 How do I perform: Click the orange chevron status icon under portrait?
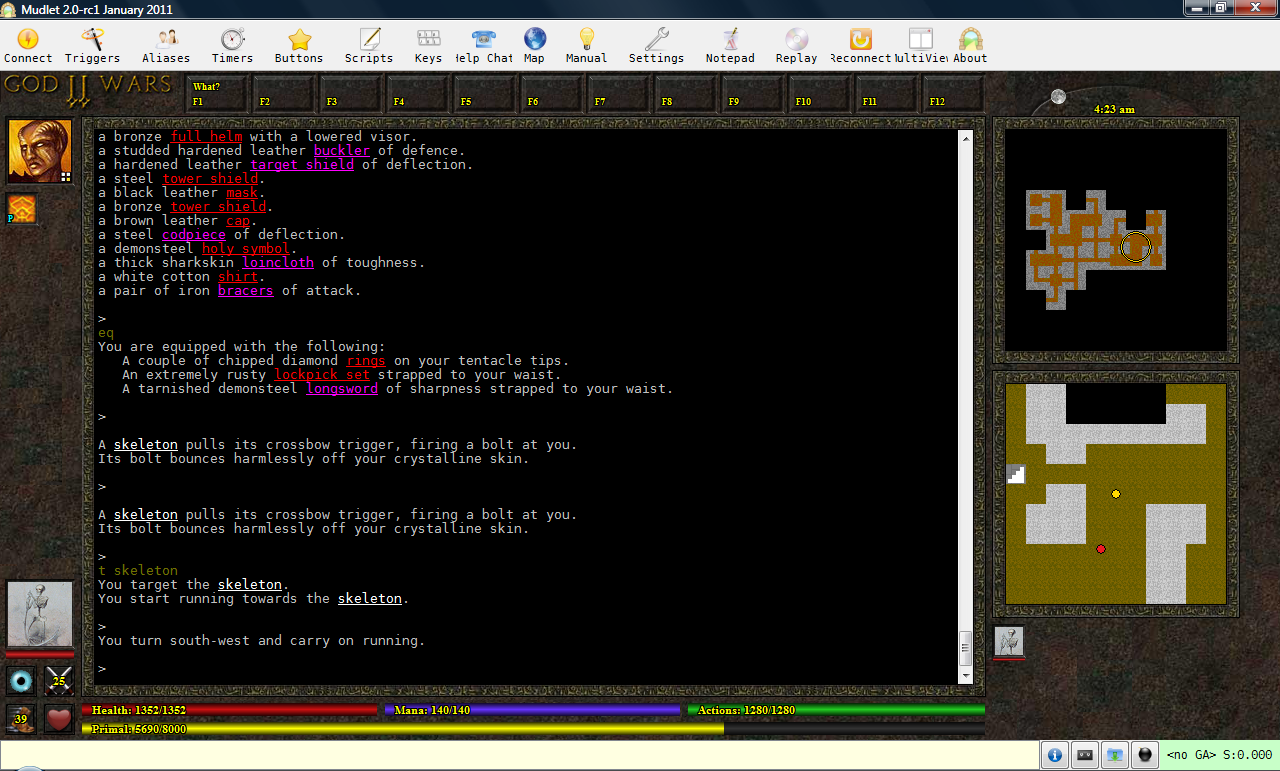click(x=22, y=208)
